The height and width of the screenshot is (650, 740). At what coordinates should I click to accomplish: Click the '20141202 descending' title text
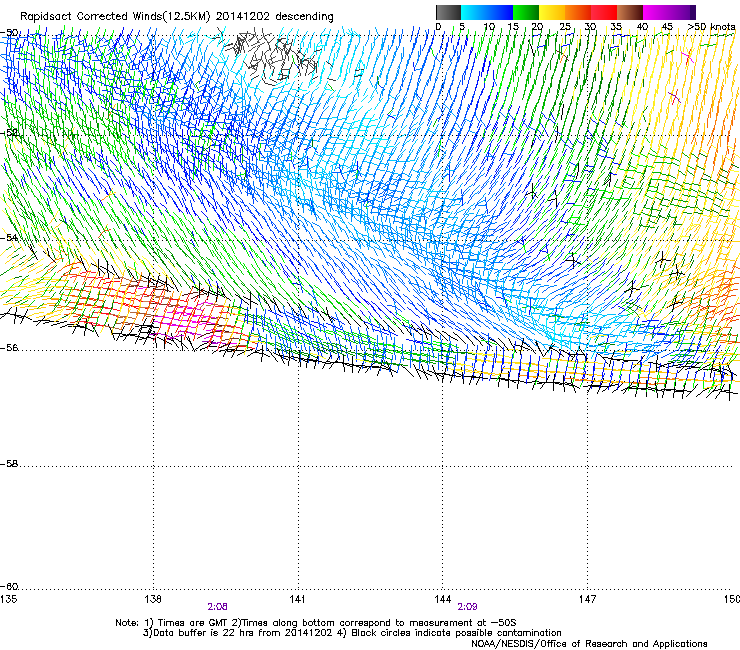[x=275, y=17]
